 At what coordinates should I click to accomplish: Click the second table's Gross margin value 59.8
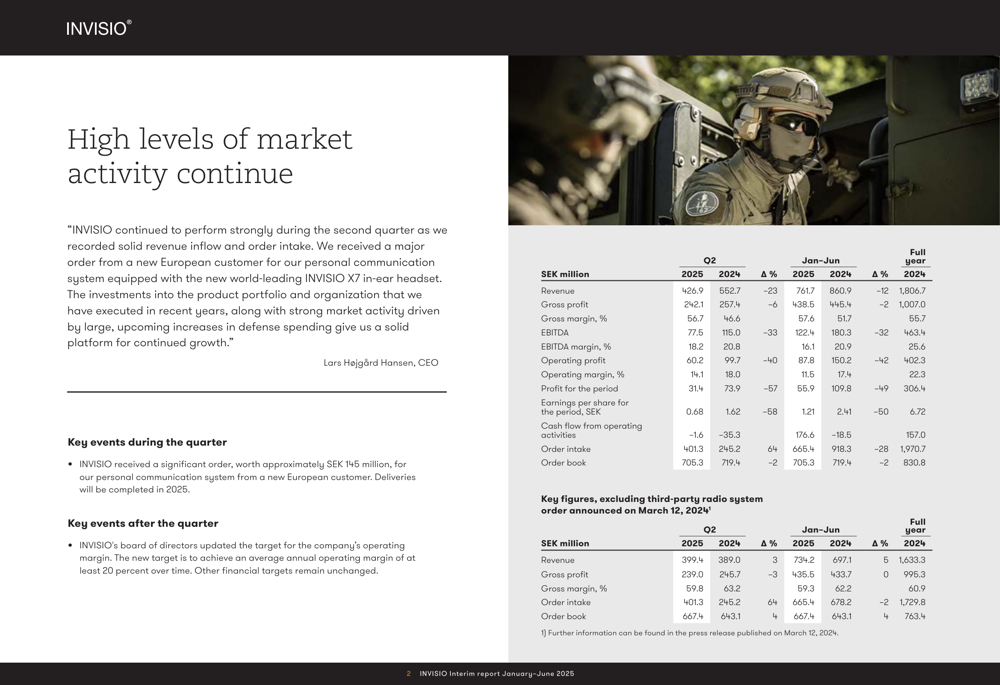tap(695, 588)
